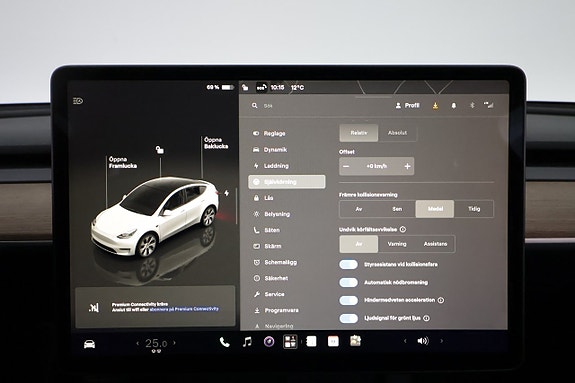Lower cabin temperature with left arrow
Viewport: 575px width, 383px height.
(x=138, y=343)
